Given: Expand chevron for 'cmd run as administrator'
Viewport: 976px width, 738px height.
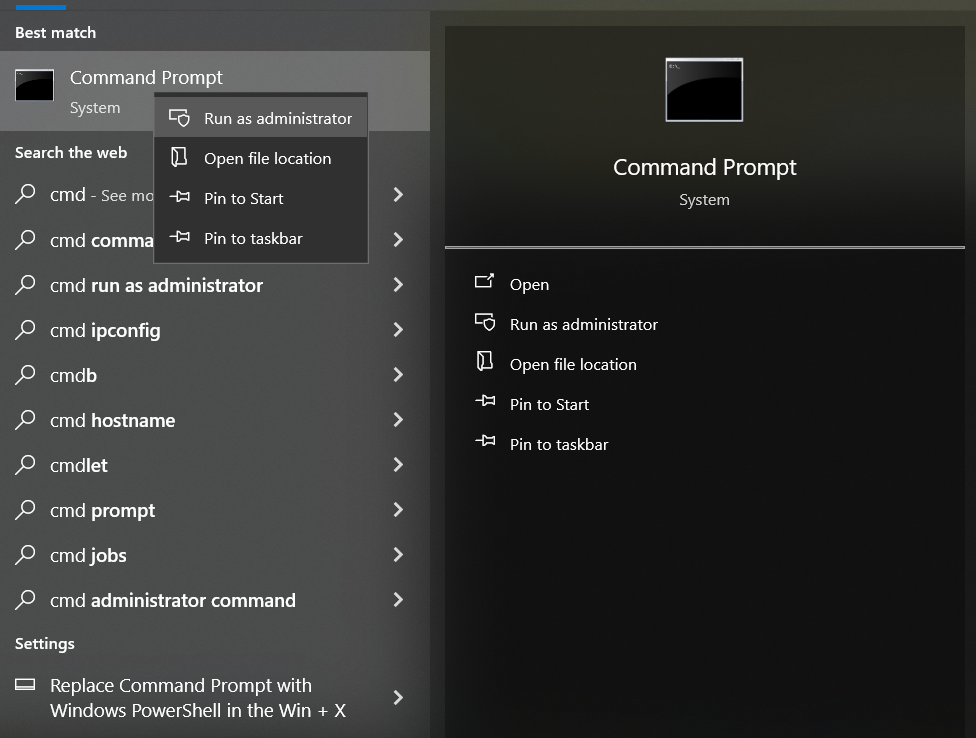Looking at the screenshot, I should [x=398, y=285].
